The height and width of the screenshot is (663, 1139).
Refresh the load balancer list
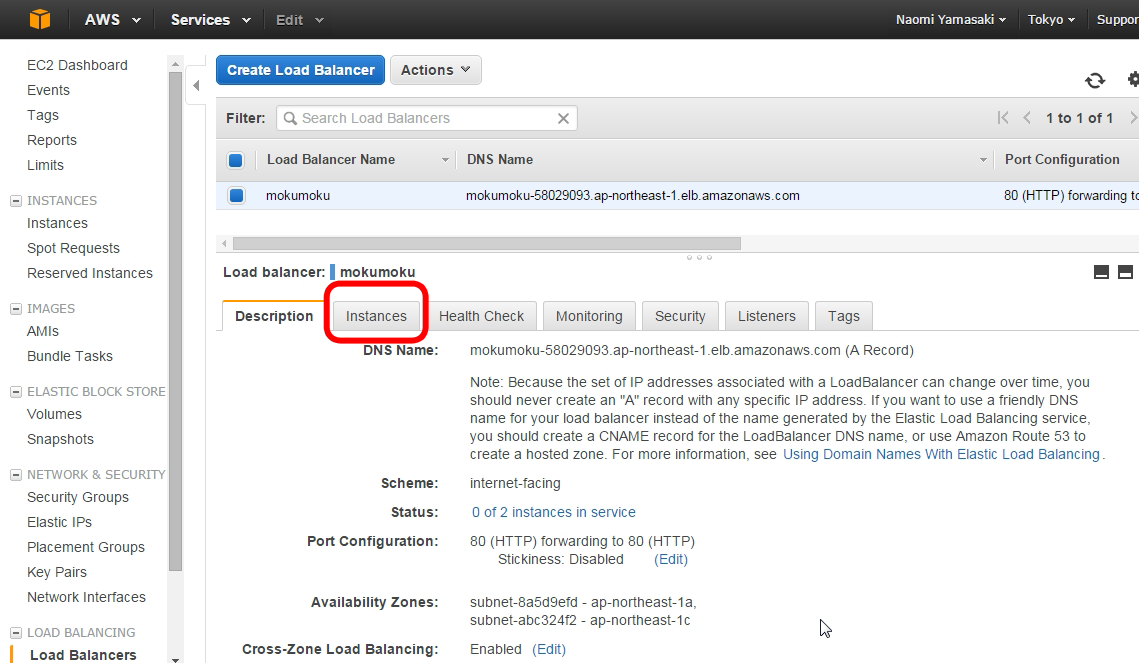[x=1095, y=81]
